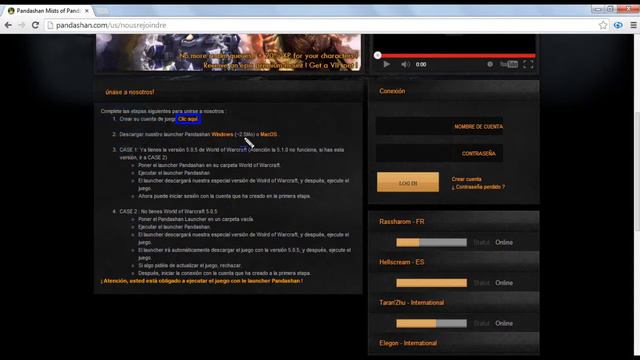Open a new tab beside the Pandashan tab

[102, 11]
